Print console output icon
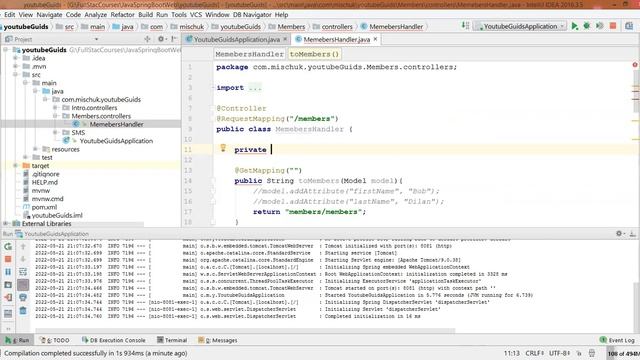Image resolution: width=640 pixels, height=360 pixels. coord(23,298)
